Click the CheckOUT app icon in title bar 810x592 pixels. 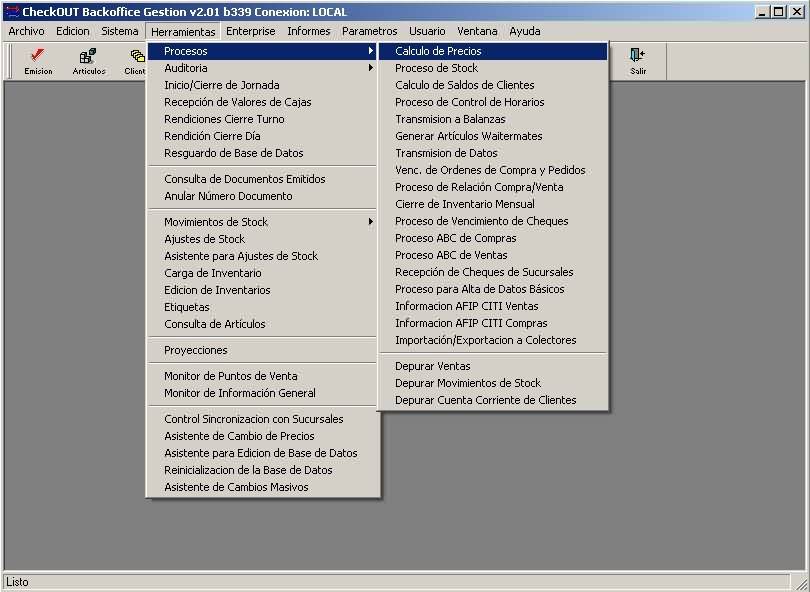tap(11, 11)
